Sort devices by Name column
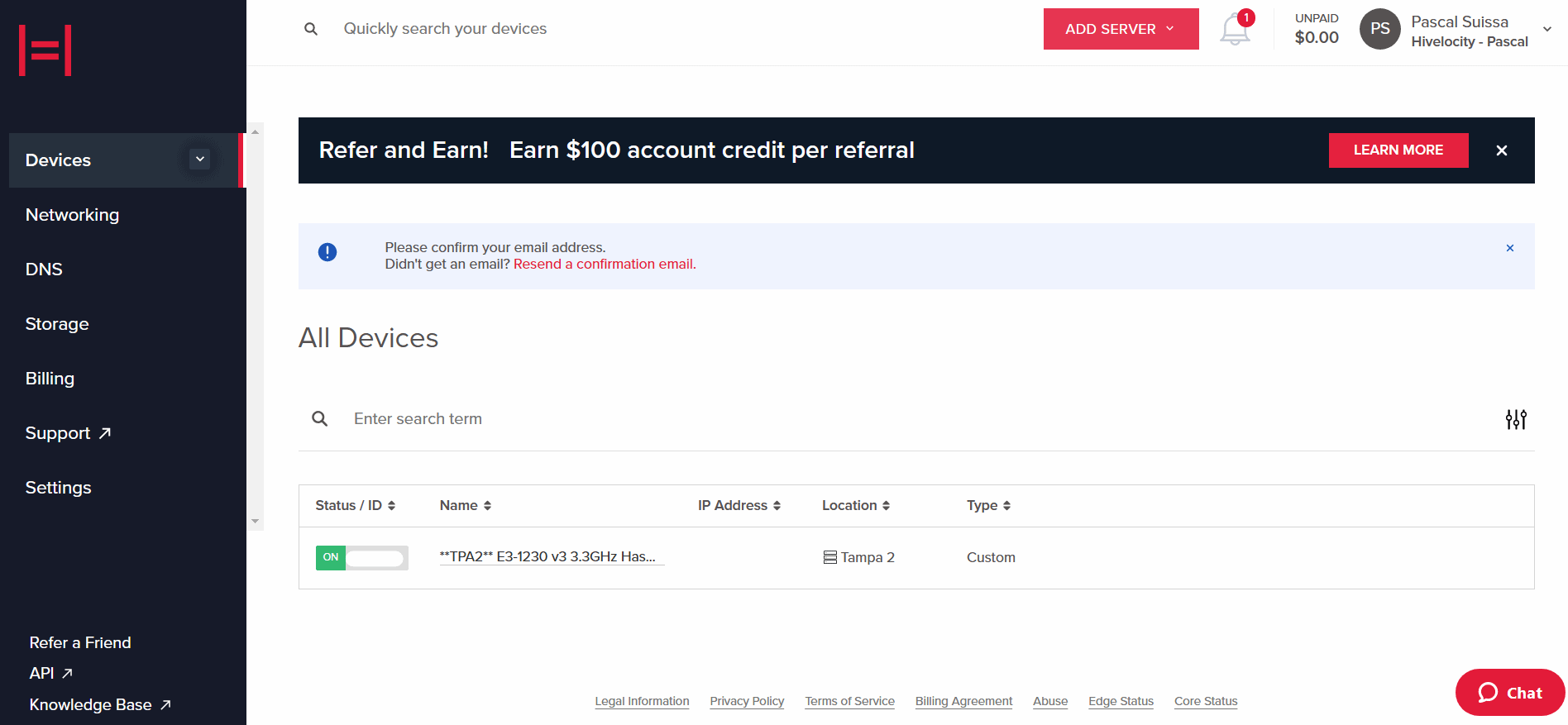The width and height of the screenshot is (1568, 725). [466, 506]
